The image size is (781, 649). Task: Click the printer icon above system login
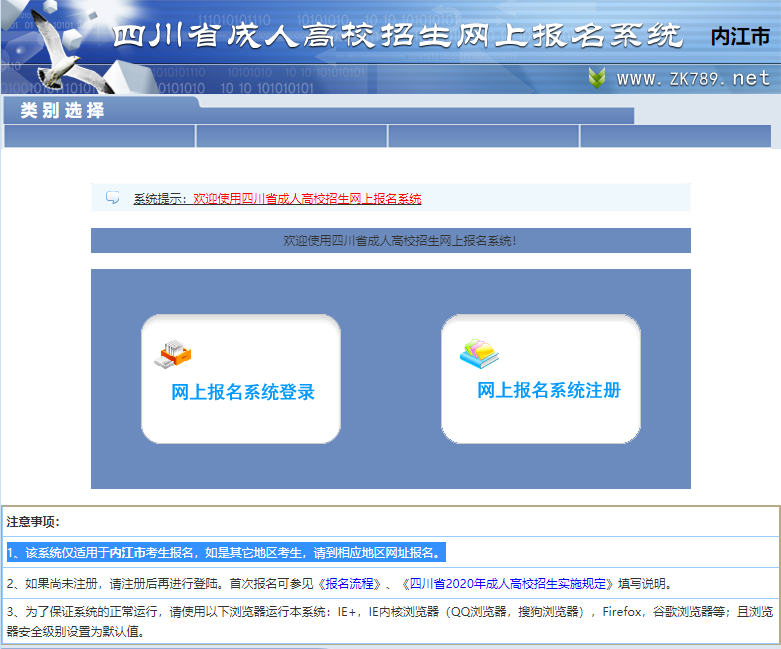click(x=173, y=354)
